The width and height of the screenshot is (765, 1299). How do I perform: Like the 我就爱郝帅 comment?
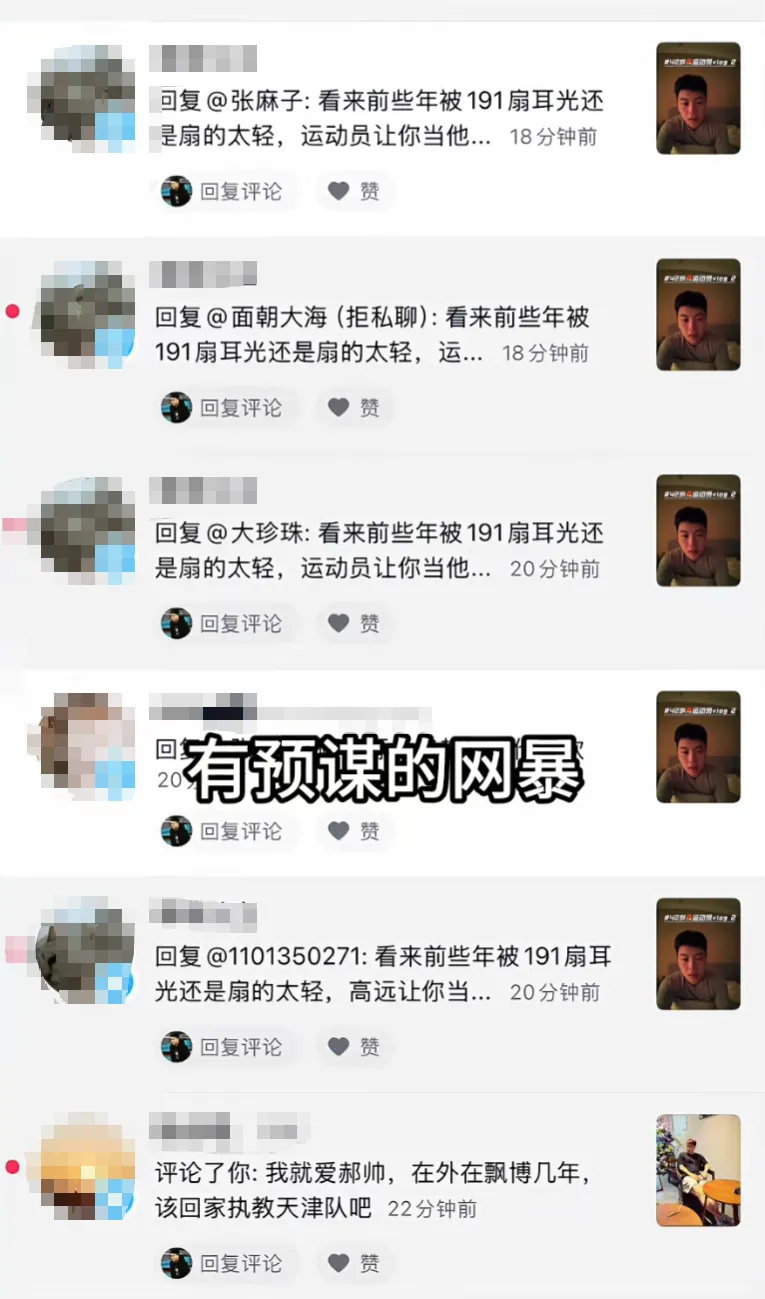[x=355, y=1263]
